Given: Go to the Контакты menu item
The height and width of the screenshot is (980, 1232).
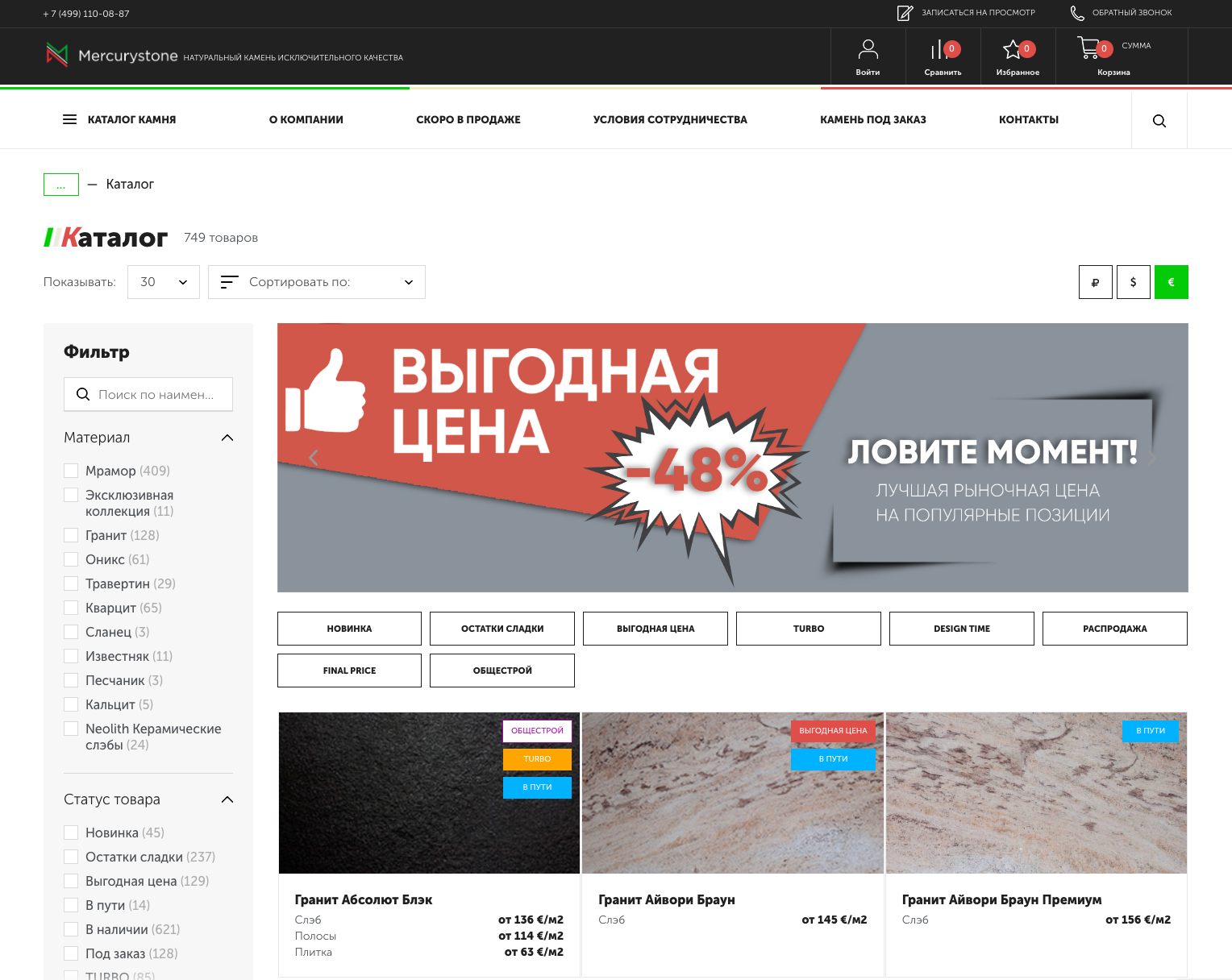Looking at the screenshot, I should coord(1028,120).
